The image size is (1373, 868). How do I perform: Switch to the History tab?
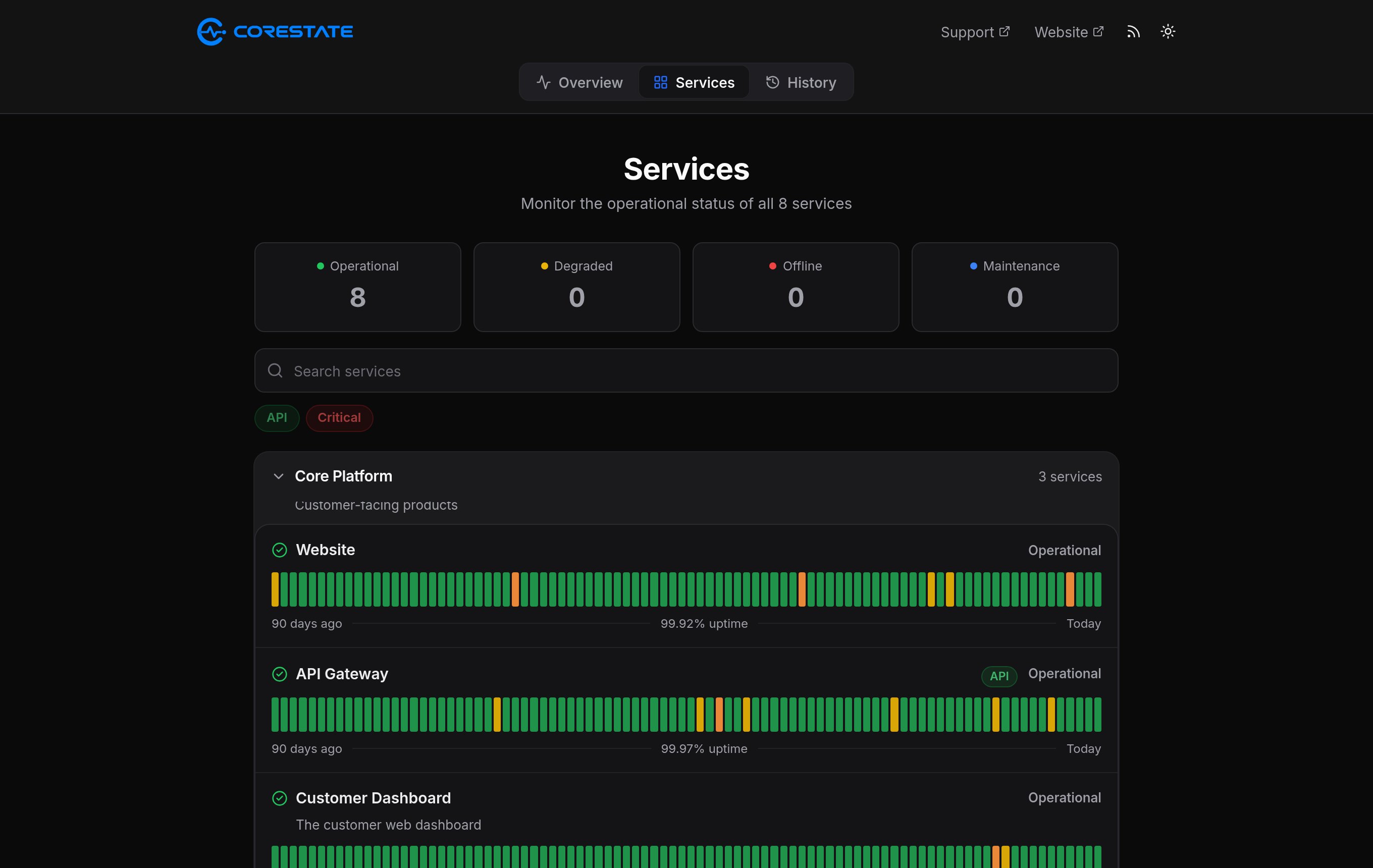801,82
